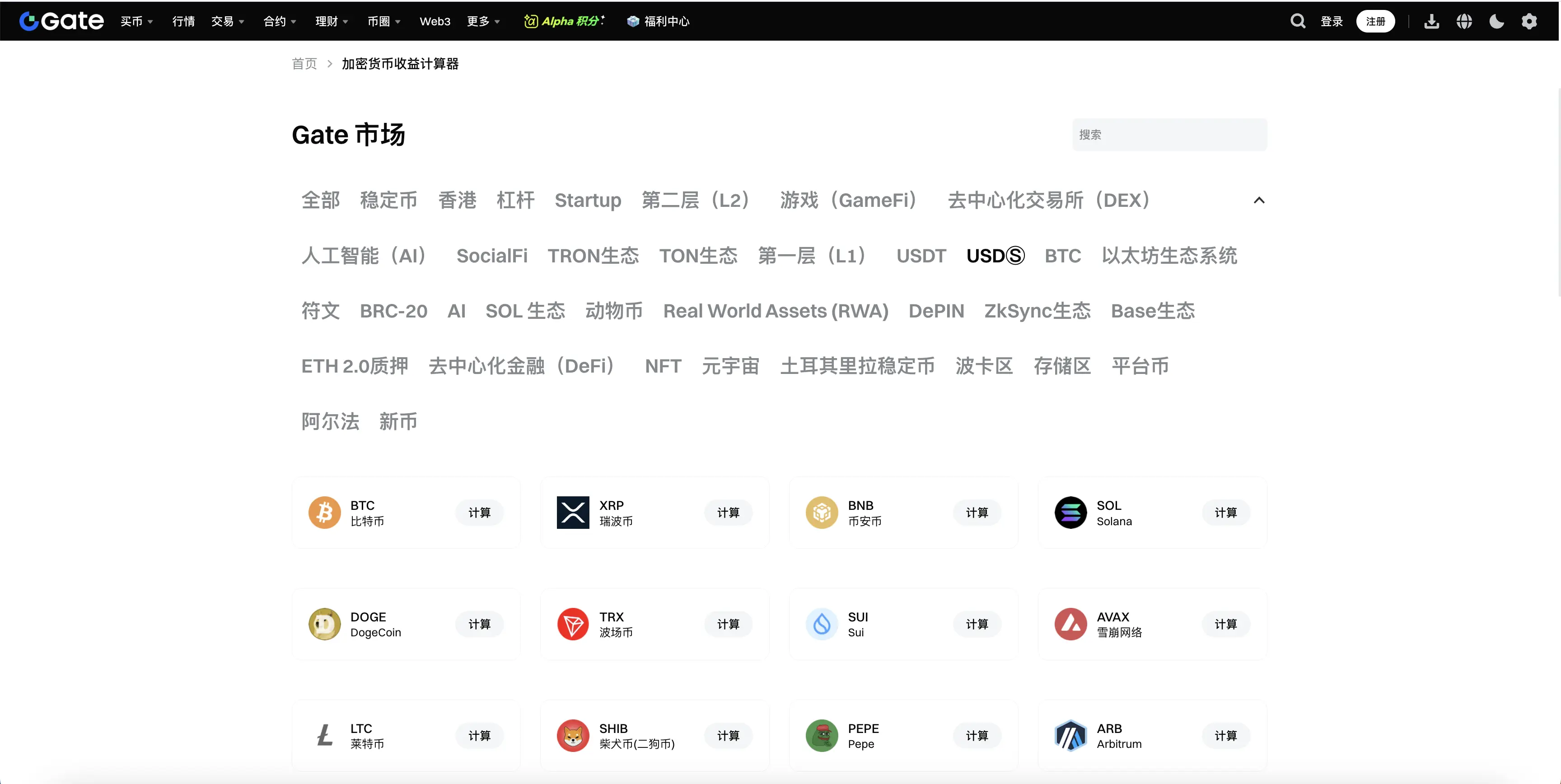1561x784 pixels.
Task: Click 计算 button for AVAX
Action: 1225,624
